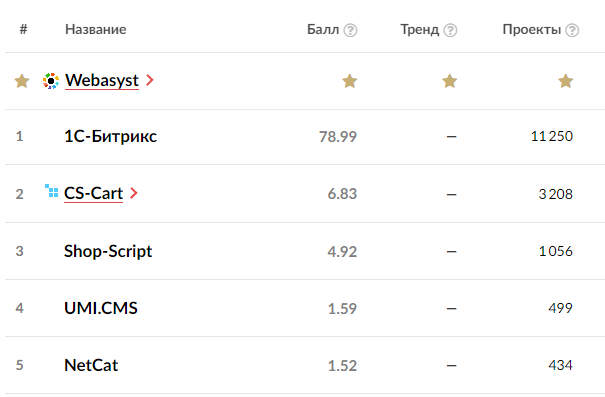Click the Webasyst colorful logo icon
This screenshot has width=605, height=397.
pyautogui.click(x=51, y=81)
